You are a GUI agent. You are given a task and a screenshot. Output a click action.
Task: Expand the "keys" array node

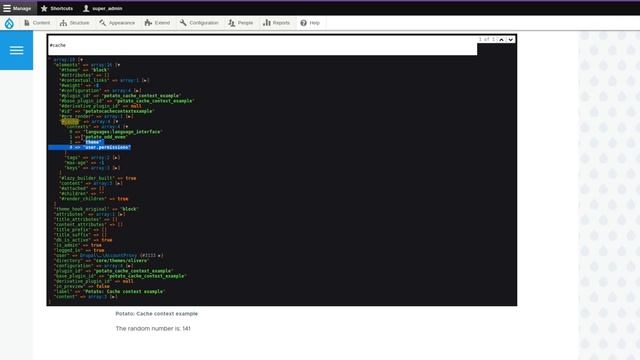(117, 168)
